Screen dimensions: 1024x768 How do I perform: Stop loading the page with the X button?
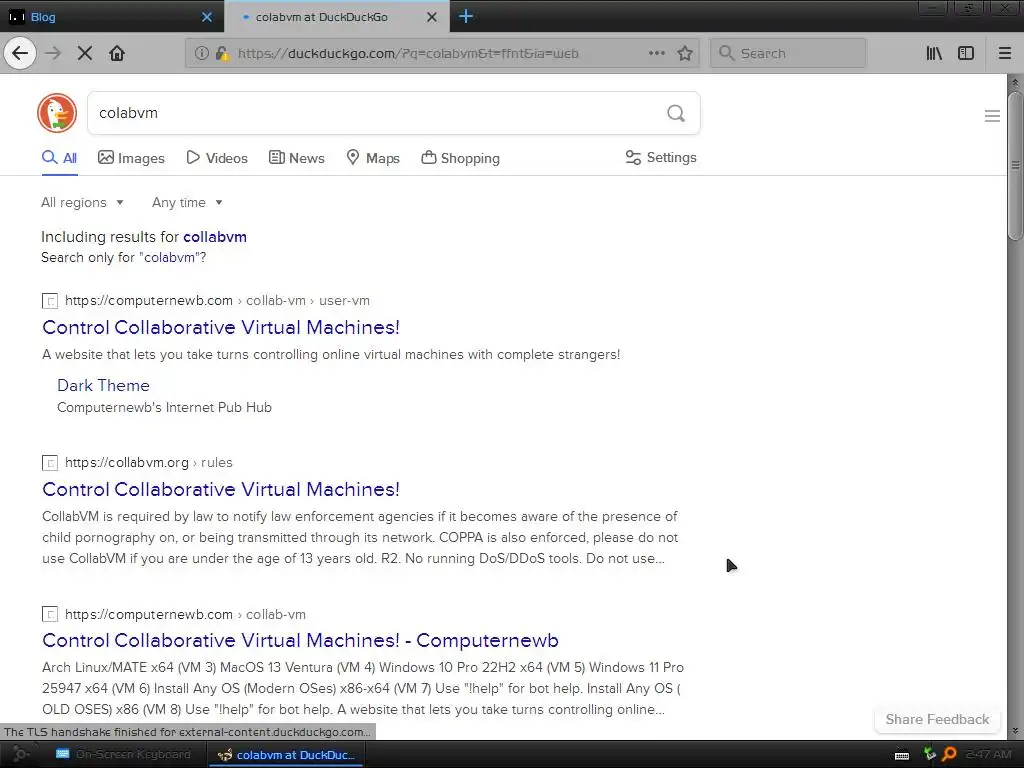[84, 53]
